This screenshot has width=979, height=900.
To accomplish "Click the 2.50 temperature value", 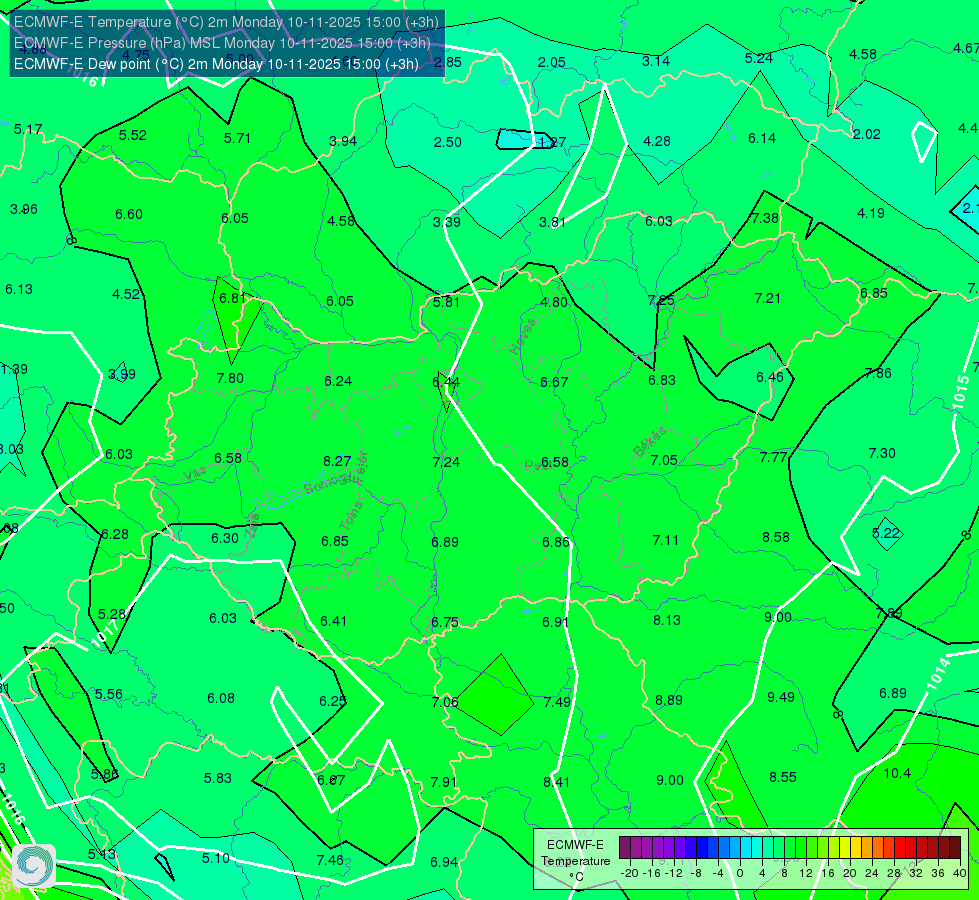I will pos(448,142).
